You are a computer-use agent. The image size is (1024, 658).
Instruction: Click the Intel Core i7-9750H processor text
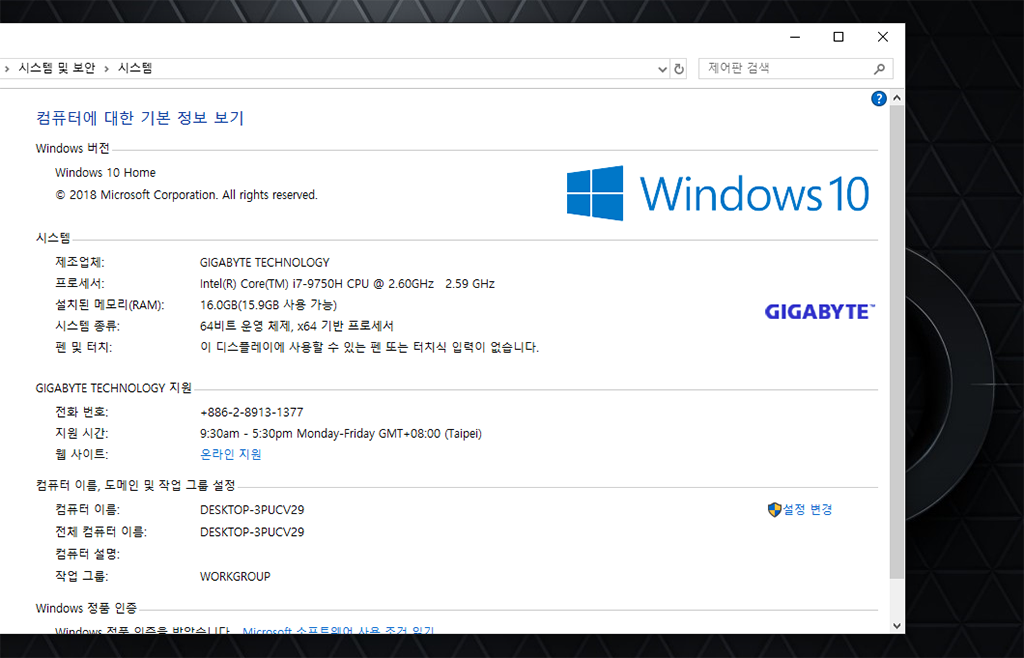click(347, 284)
